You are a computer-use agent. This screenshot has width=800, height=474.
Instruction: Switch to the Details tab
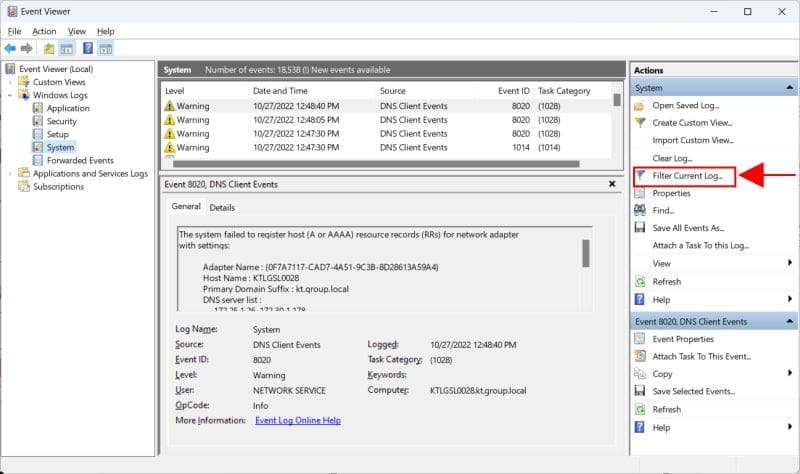pyautogui.click(x=222, y=207)
